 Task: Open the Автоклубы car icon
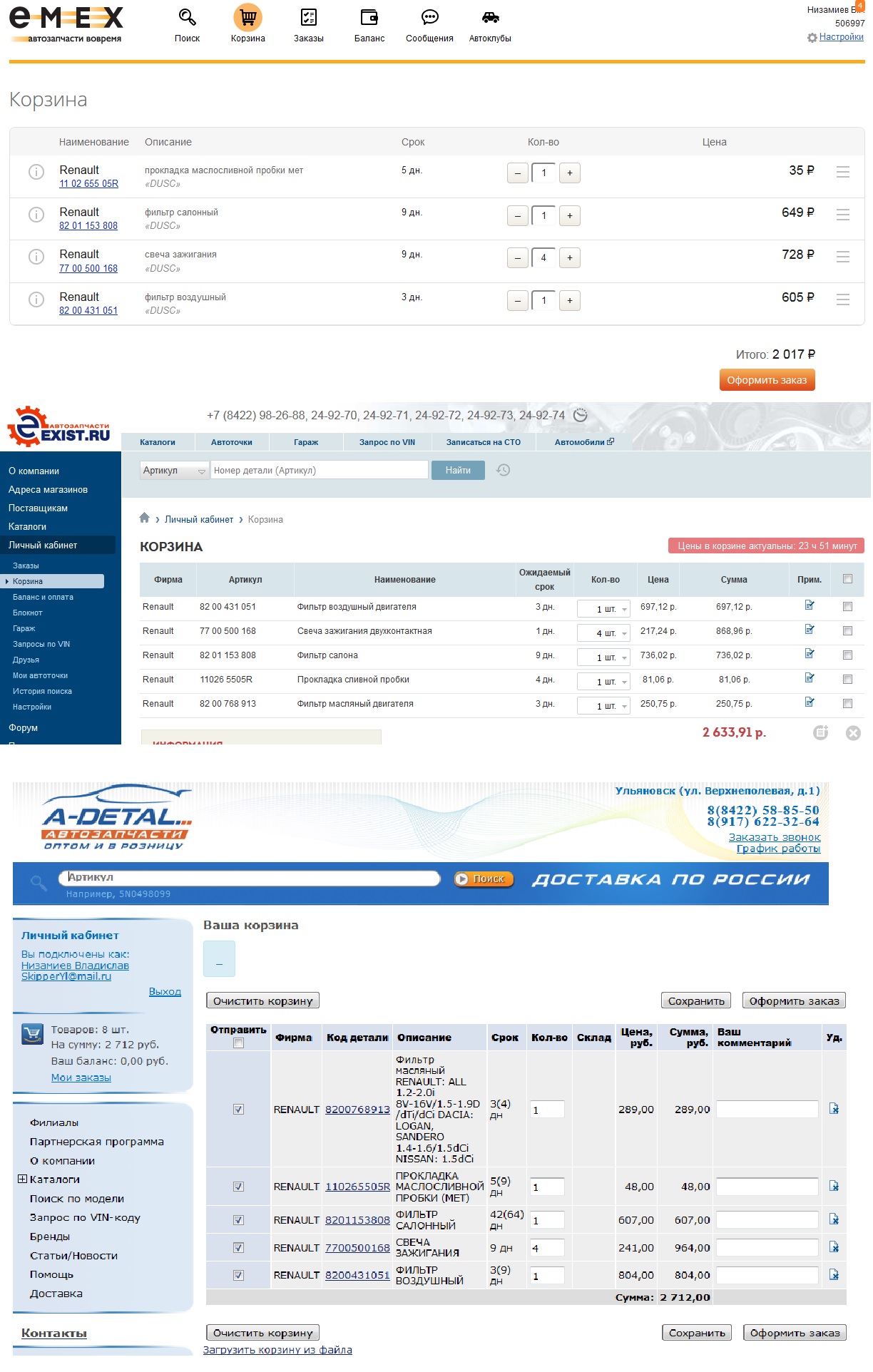click(x=490, y=17)
